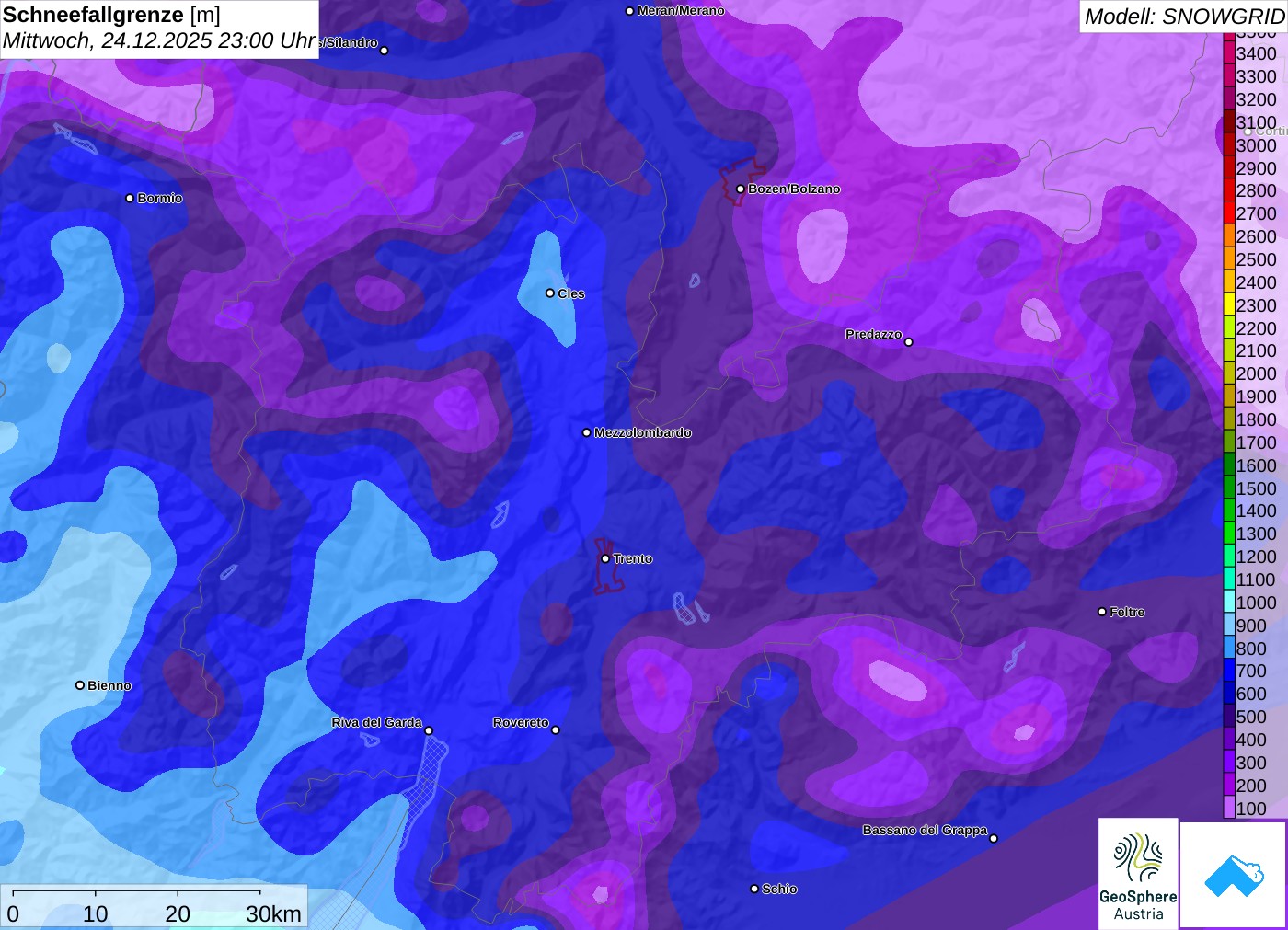This screenshot has height=930, width=1288.
Task: Click the Schneefallgrenze [m] title
Action: click(x=111, y=15)
